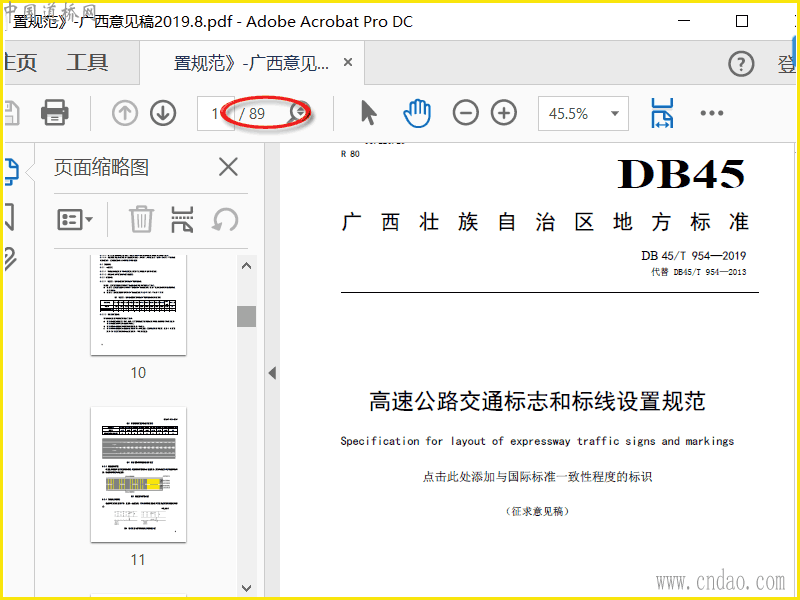Click the page number input field
The width and height of the screenshot is (800, 600).
[216, 113]
